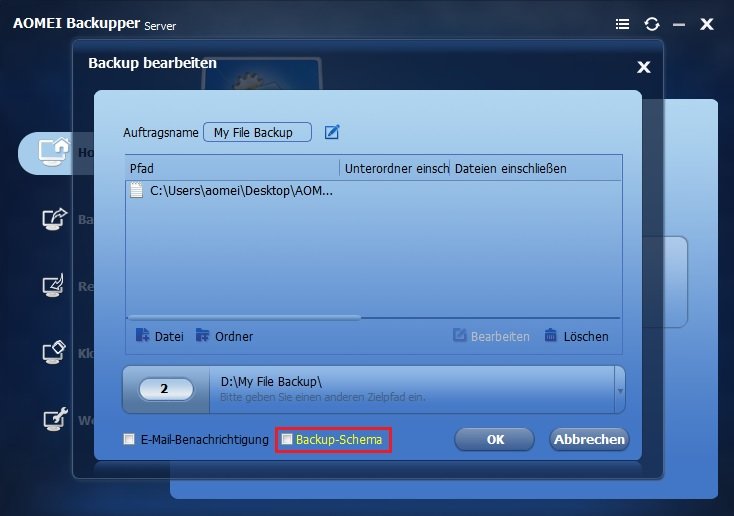This screenshot has height=516, width=734.
Task: Open the main menu list icon
Action: tap(622, 24)
